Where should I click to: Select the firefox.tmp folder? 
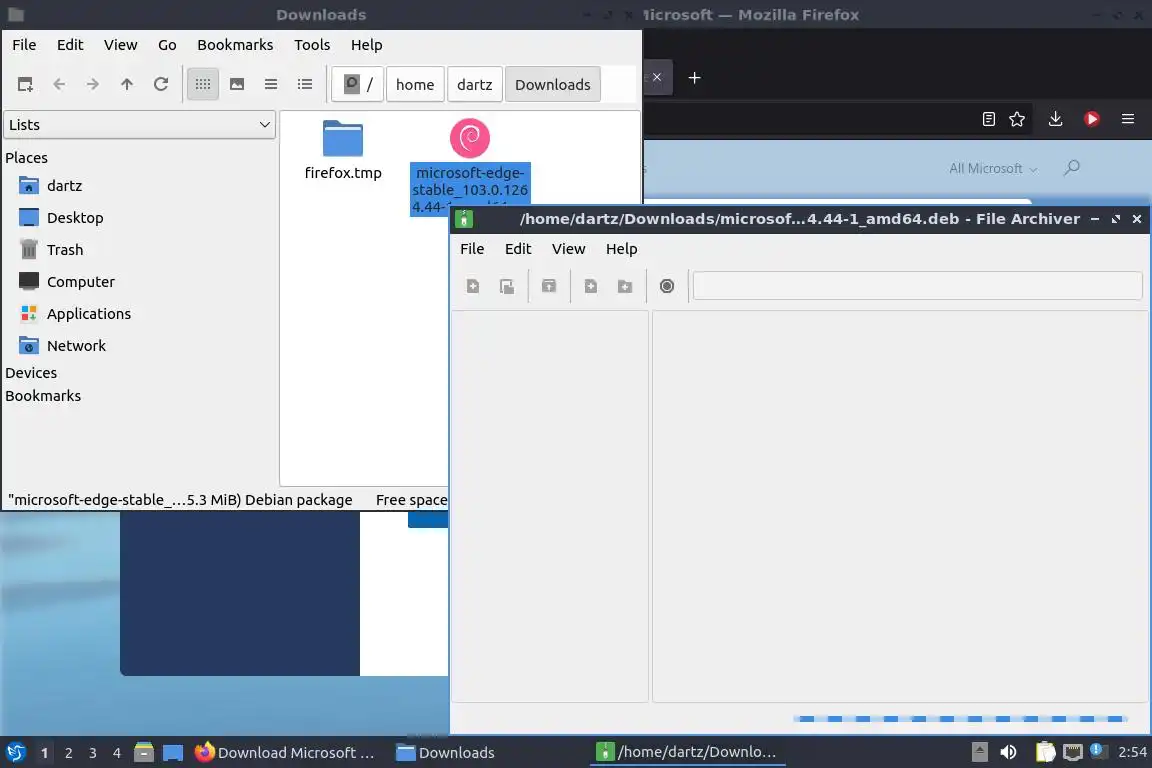point(343,151)
